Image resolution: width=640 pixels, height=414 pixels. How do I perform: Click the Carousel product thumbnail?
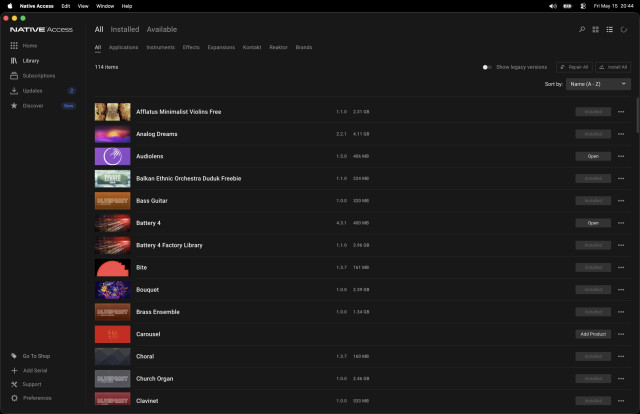pos(113,334)
